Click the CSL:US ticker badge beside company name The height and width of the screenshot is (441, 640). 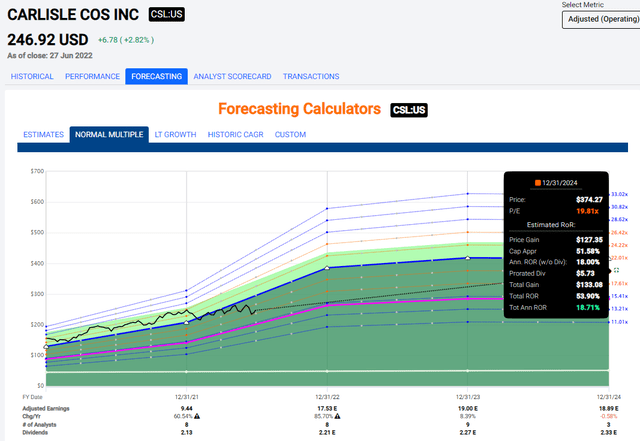tap(167, 14)
